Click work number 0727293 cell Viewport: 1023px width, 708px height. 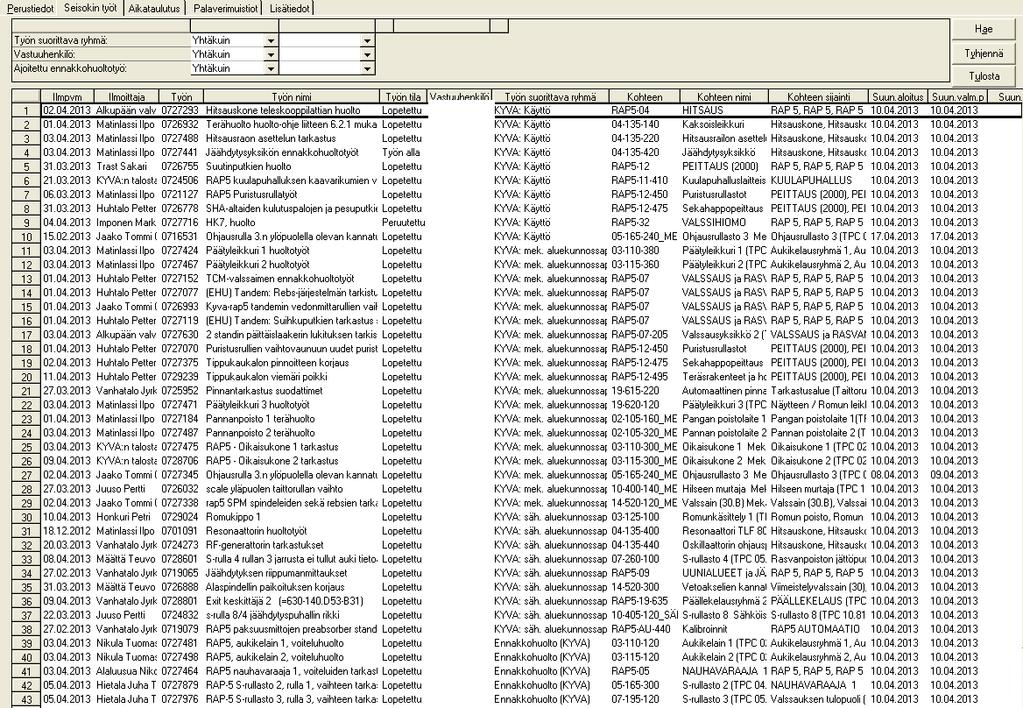(x=180, y=111)
